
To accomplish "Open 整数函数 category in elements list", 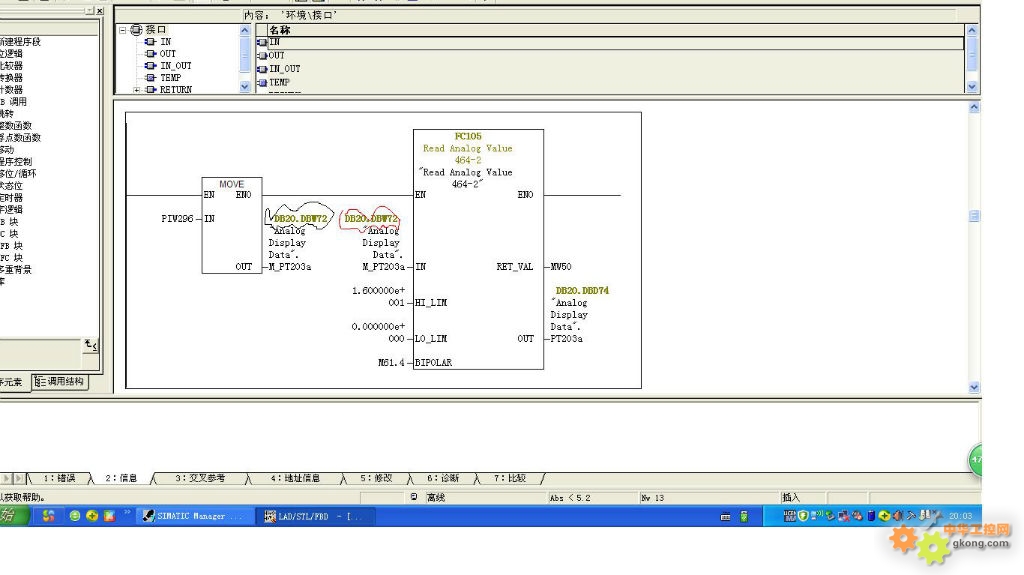I will 16,125.
